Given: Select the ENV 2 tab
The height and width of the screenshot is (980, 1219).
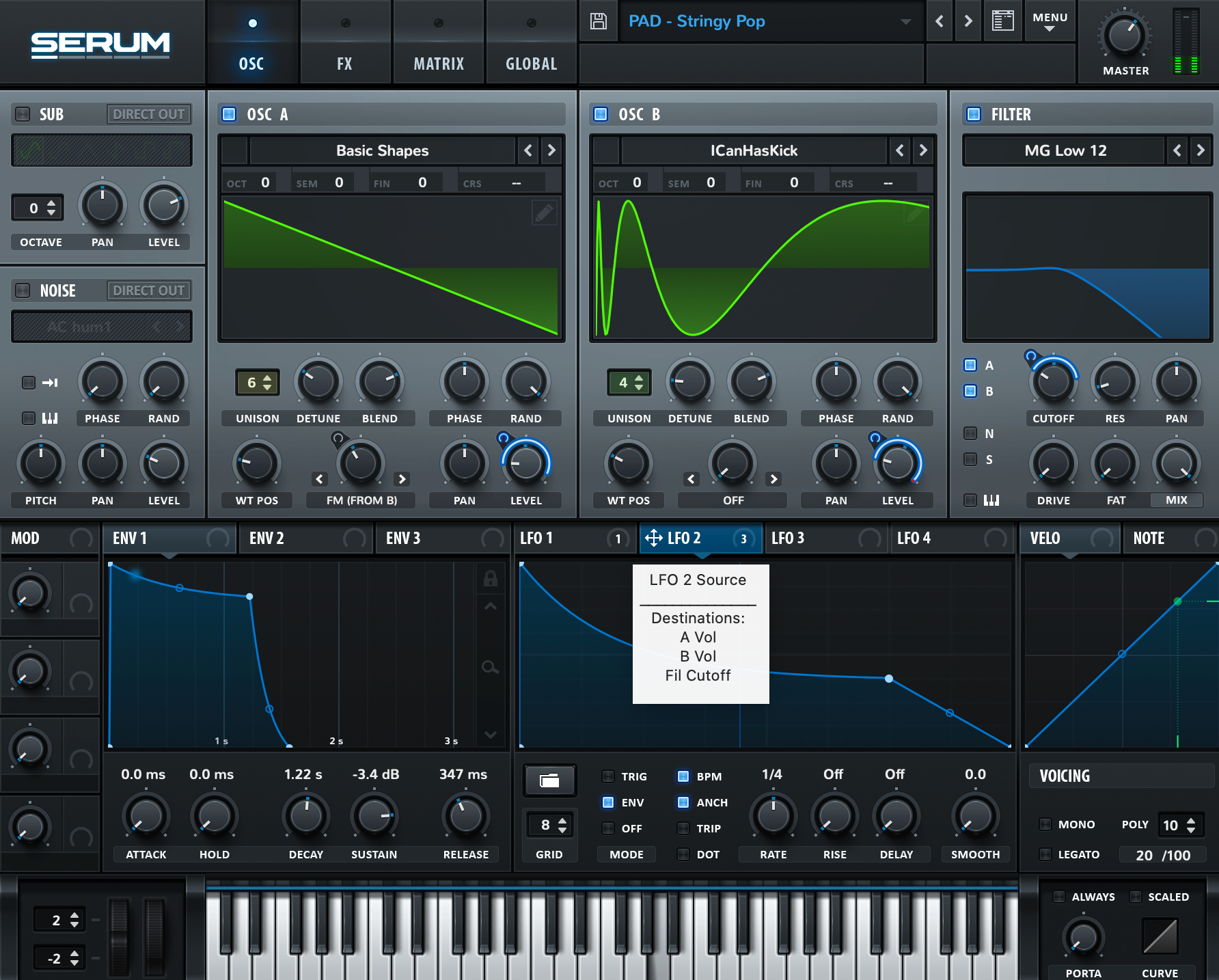Looking at the screenshot, I should (x=306, y=539).
